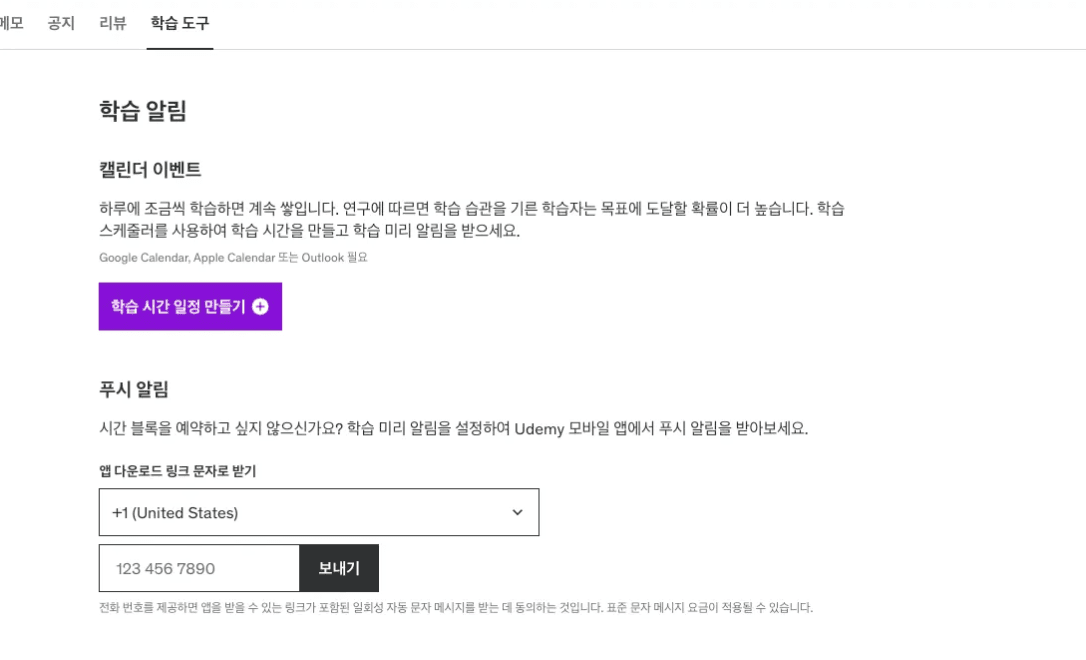
Task: Click the push notification description sentence
Action: [453, 429]
